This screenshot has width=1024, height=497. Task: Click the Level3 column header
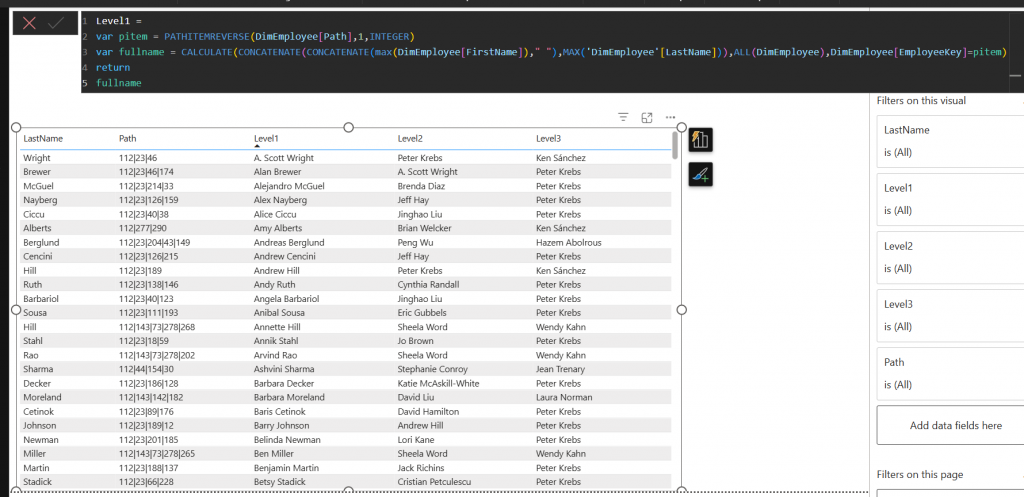point(548,138)
